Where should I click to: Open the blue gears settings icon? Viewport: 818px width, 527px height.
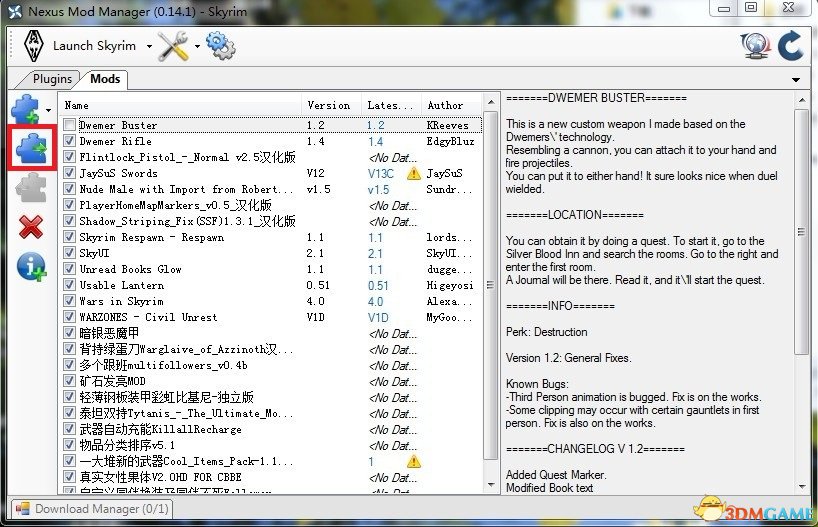coord(221,45)
